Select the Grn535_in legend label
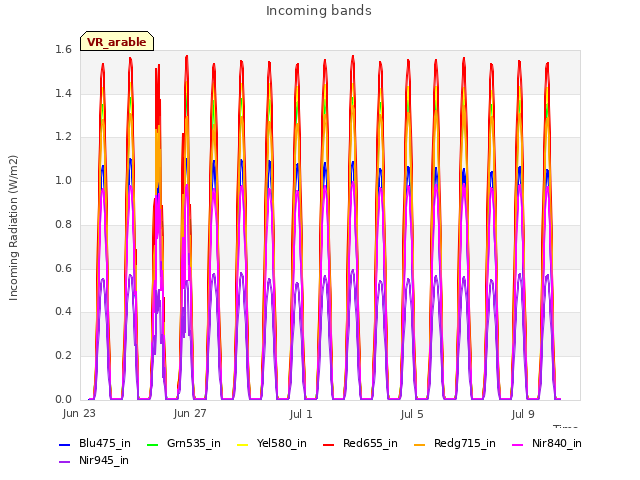 [194, 444]
